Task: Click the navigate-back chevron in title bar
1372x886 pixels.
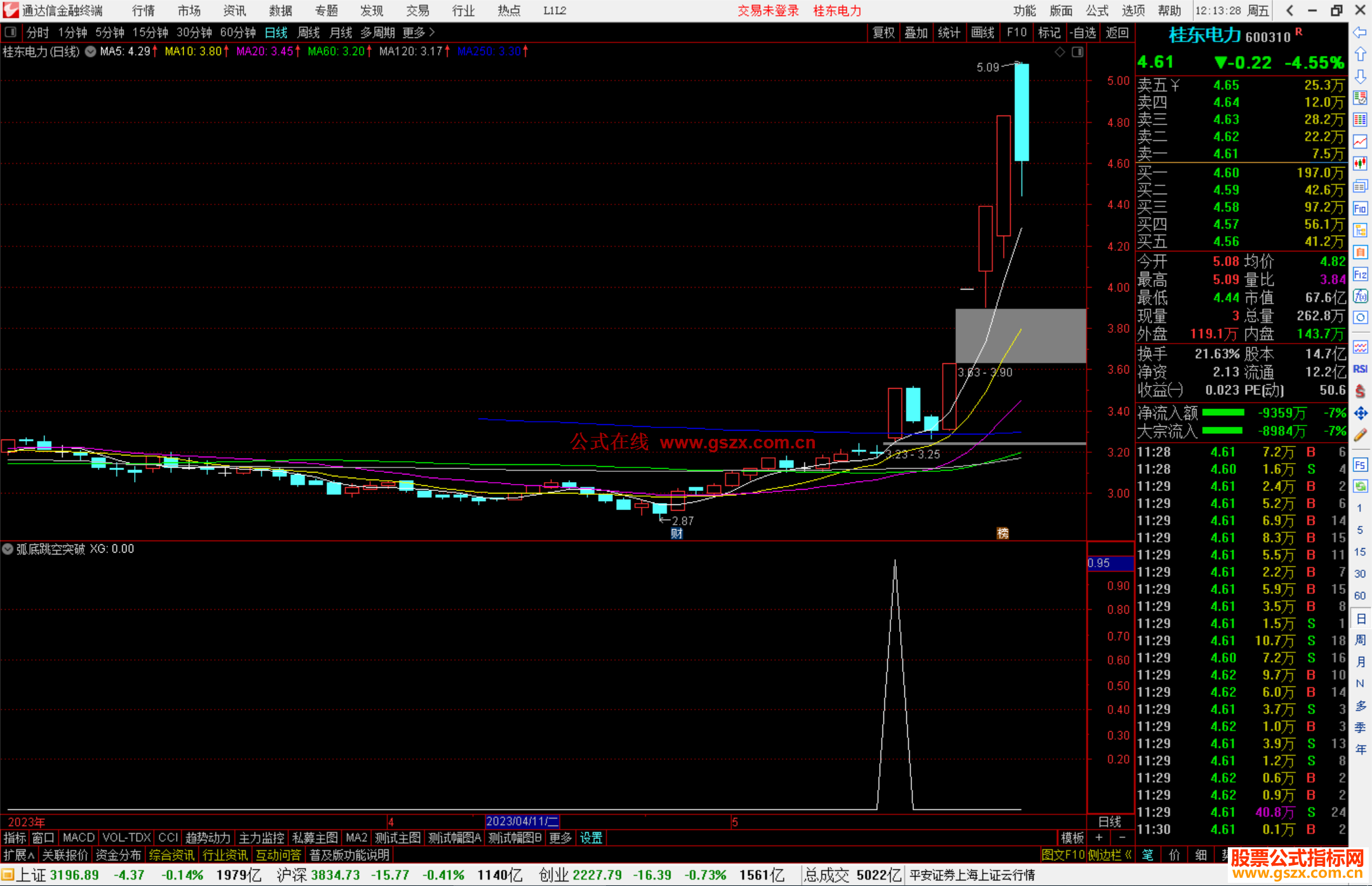Action: [1289, 11]
